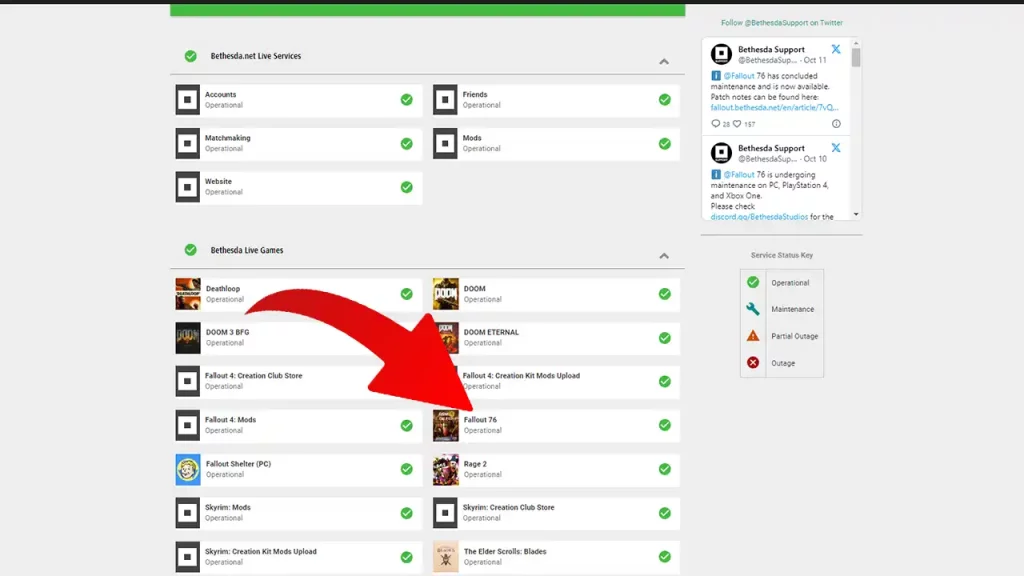Screen dimensions: 1024x576
Task: Click the Bethesda Support avatar on Oct 11 tweet
Action: pyautogui.click(x=721, y=54)
